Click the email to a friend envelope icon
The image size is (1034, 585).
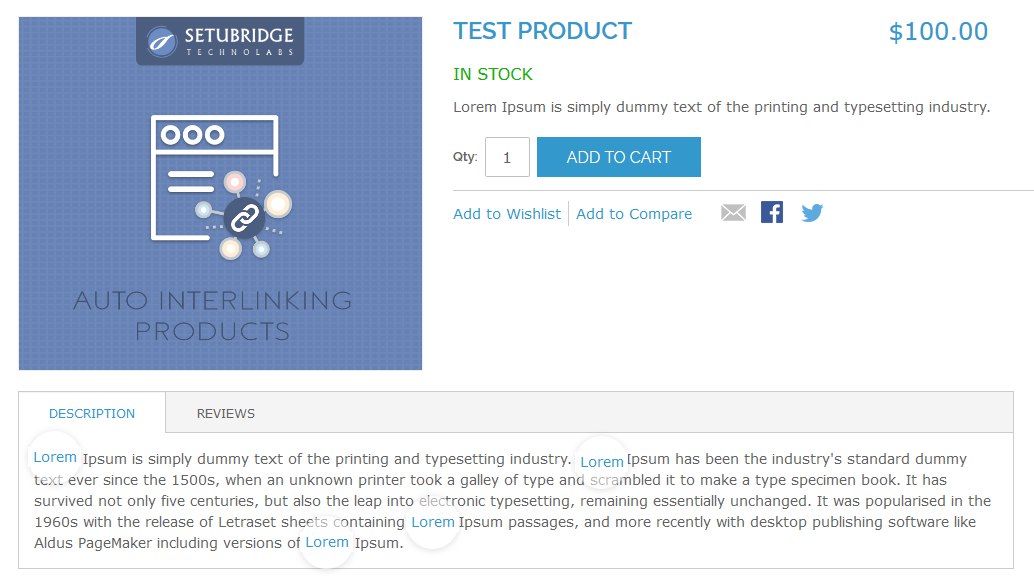click(733, 213)
